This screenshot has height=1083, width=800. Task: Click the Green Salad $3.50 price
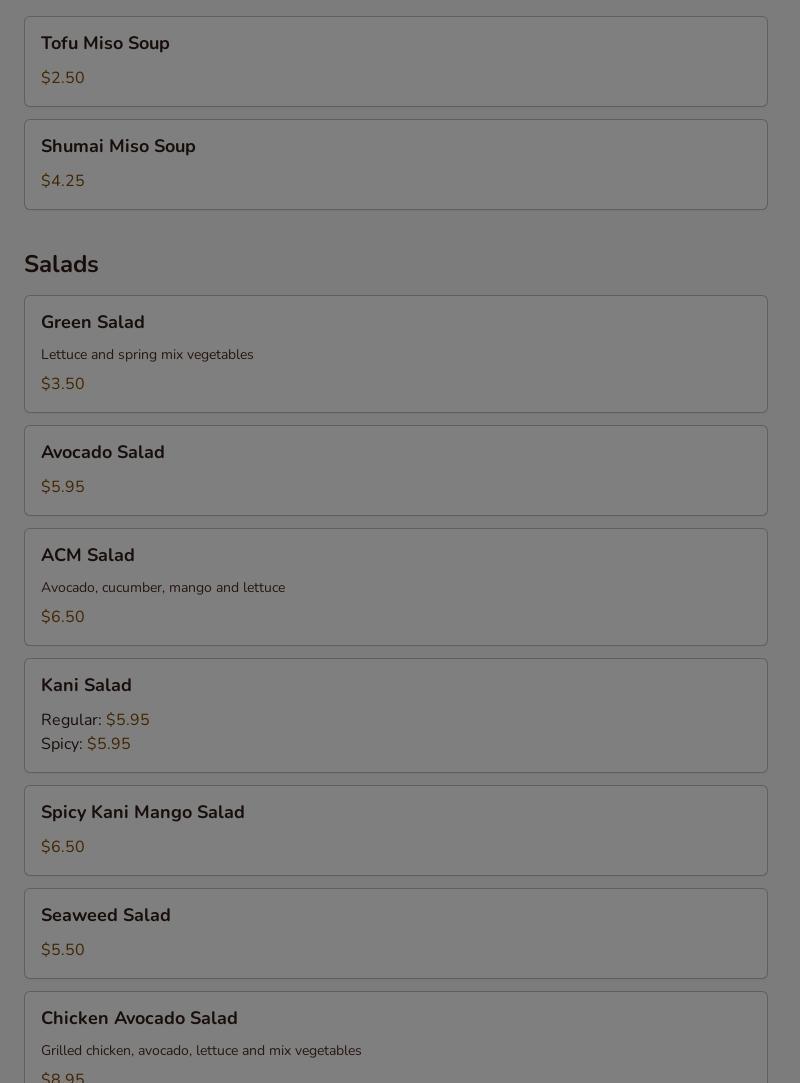pyautogui.click(x=63, y=384)
